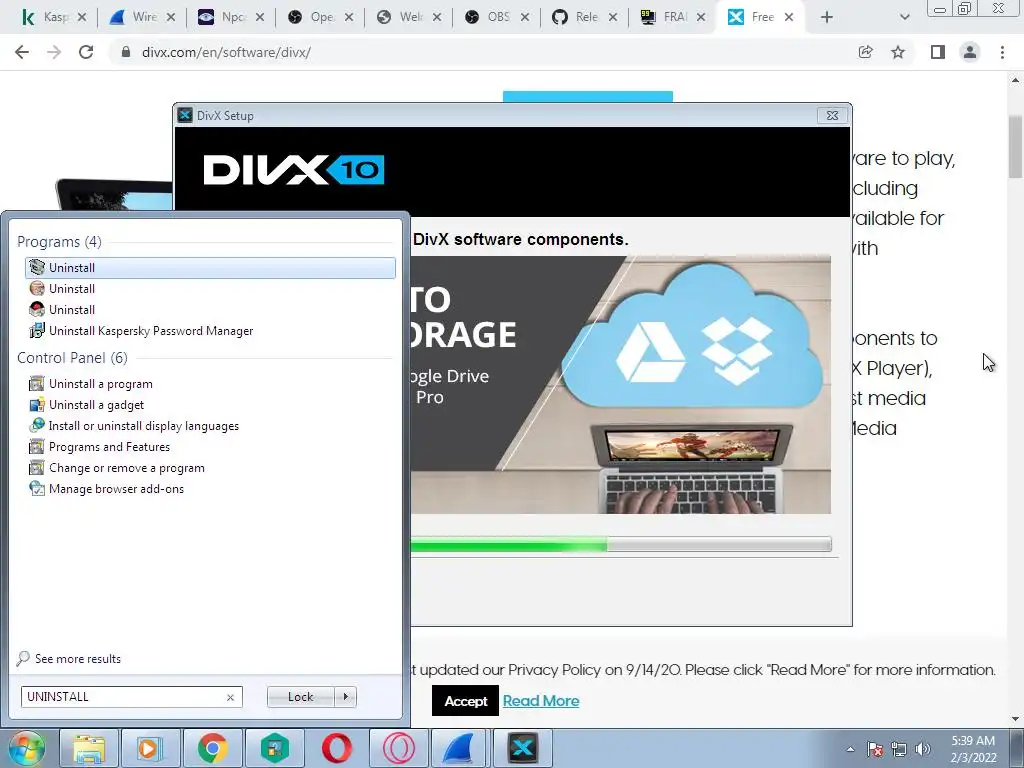Click the Action Center flag icon
The image size is (1024, 768).
tap(875, 750)
